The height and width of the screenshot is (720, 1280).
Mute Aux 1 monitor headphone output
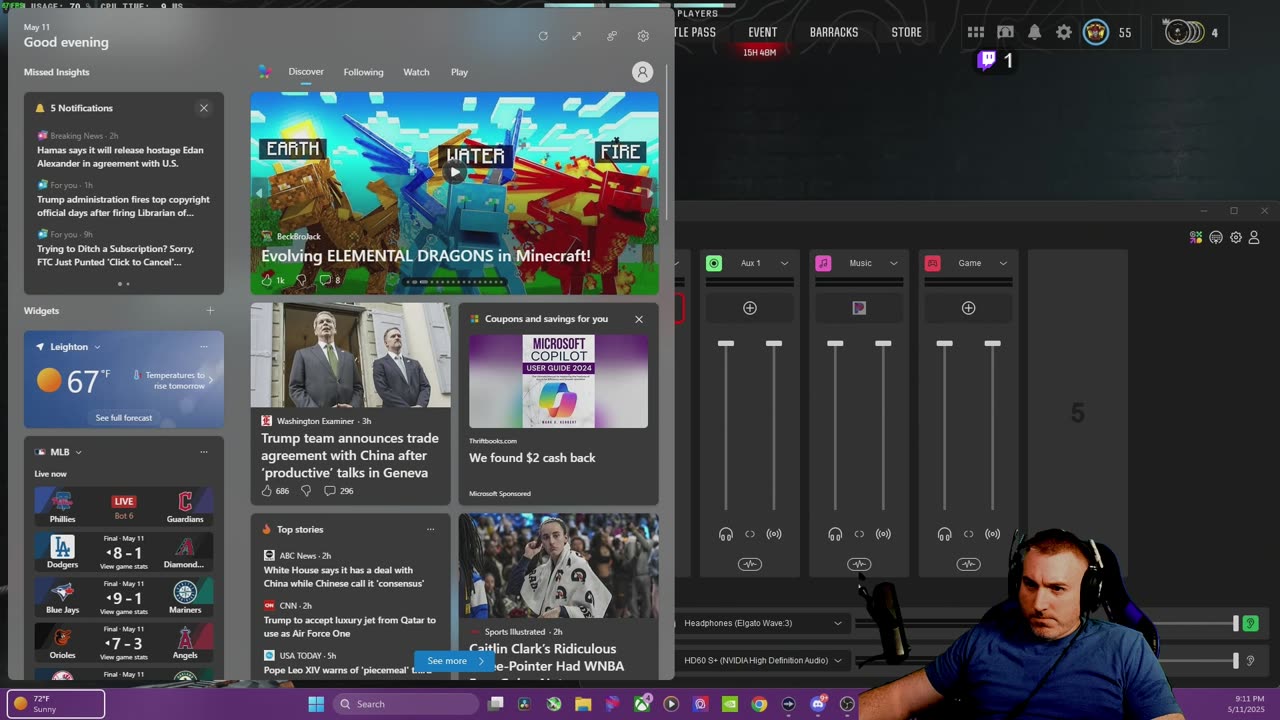726,534
